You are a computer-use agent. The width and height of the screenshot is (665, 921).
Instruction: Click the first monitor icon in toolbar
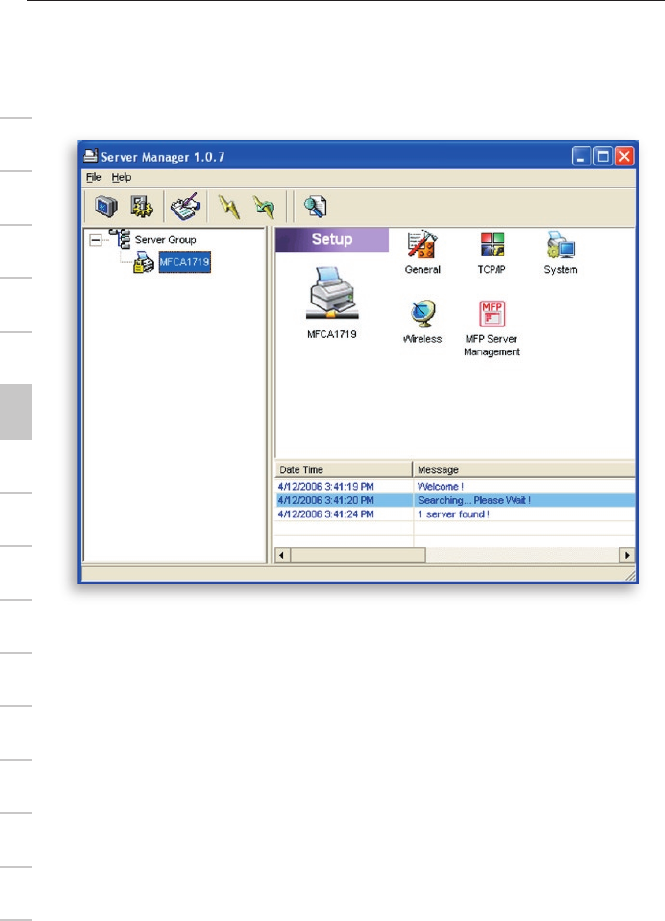(x=105, y=206)
